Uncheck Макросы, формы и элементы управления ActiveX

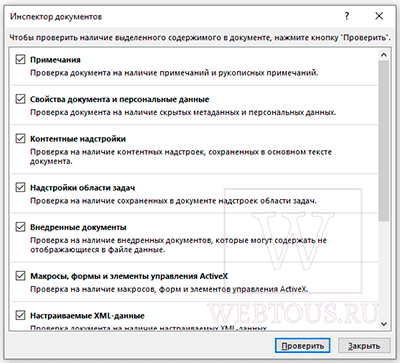20,276
